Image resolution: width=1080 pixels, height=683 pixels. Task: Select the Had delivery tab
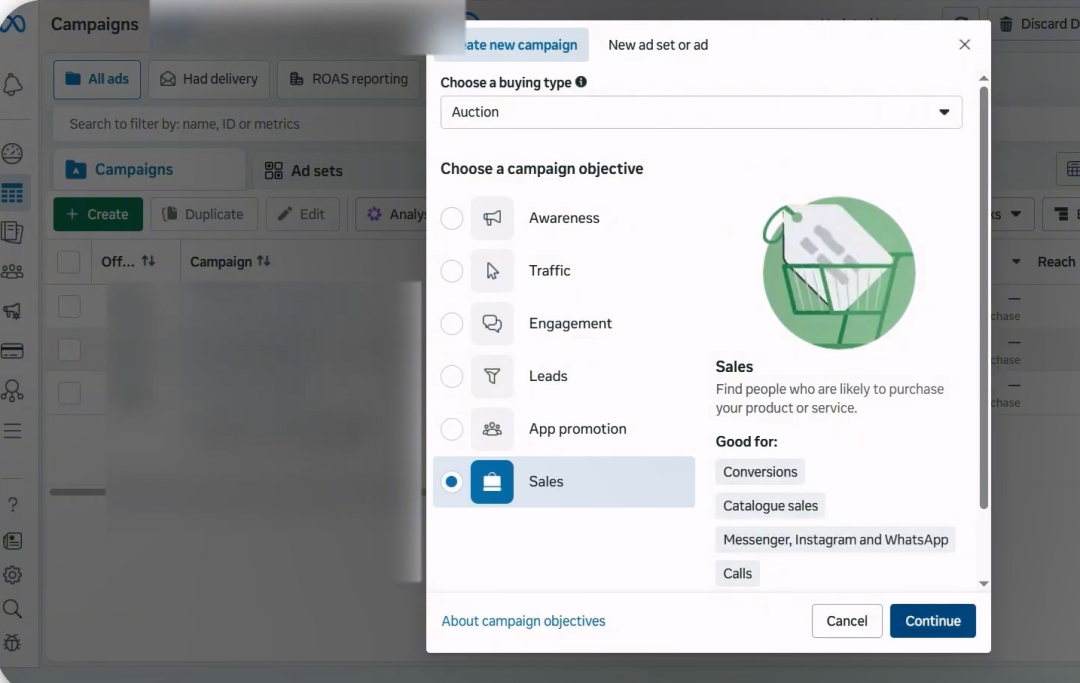tap(209, 79)
